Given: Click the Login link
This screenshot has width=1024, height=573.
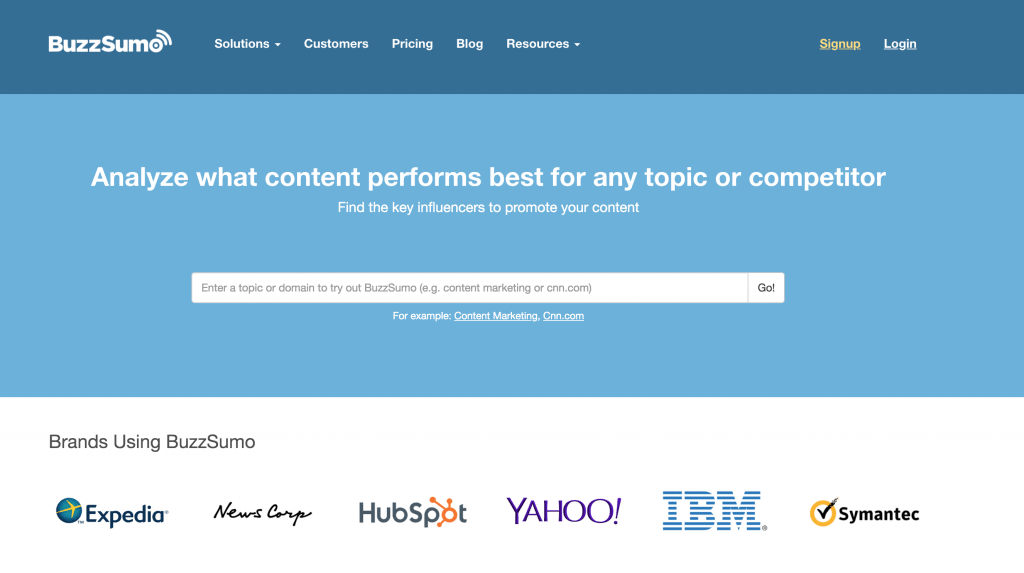Looking at the screenshot, I should coord(900,44).
